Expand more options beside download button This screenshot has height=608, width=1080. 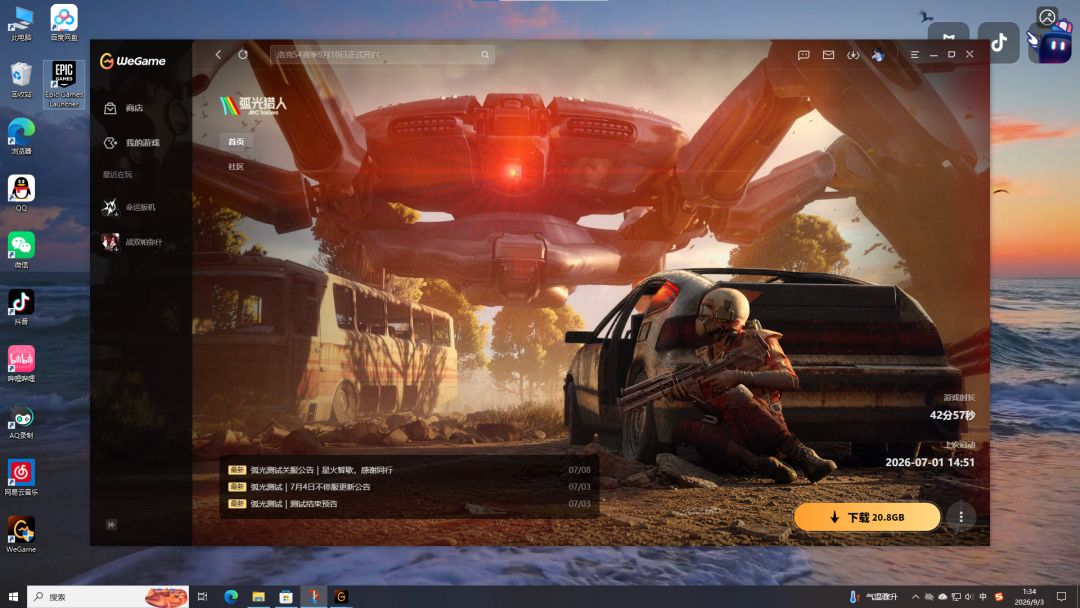pyautogui.click(x=961, y=516)
